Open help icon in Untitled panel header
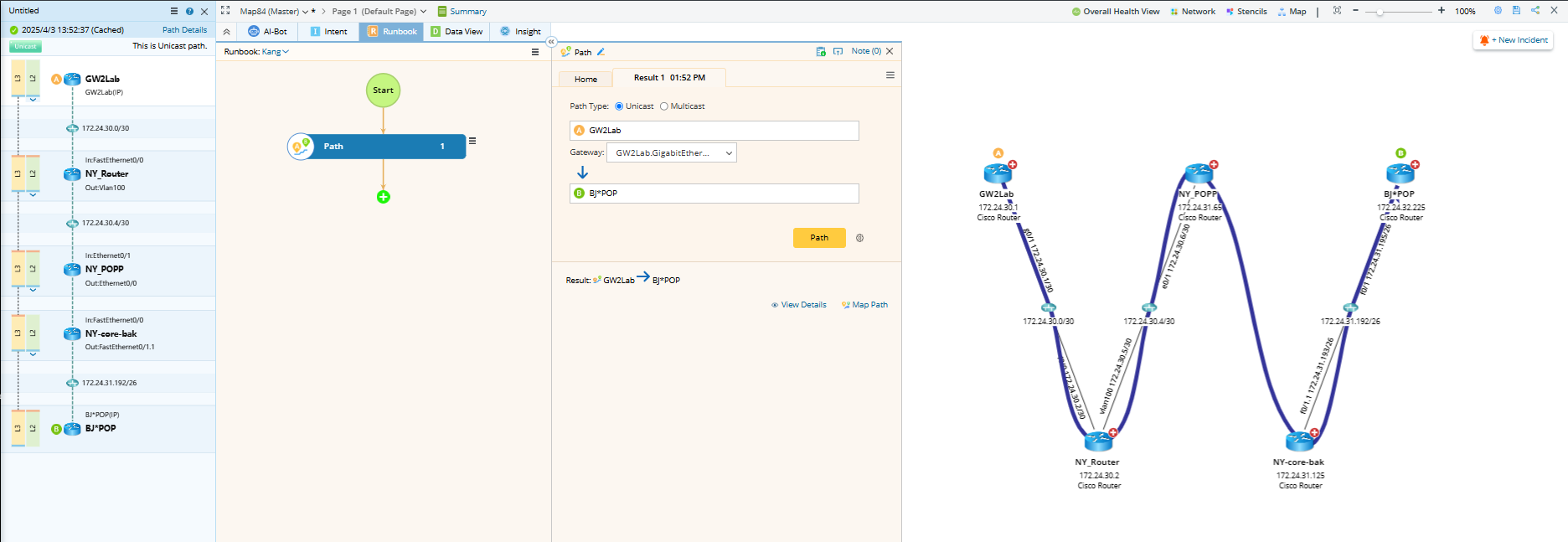Image resolution: width=1568 pixels, height=542 pixels. [189, 12]
